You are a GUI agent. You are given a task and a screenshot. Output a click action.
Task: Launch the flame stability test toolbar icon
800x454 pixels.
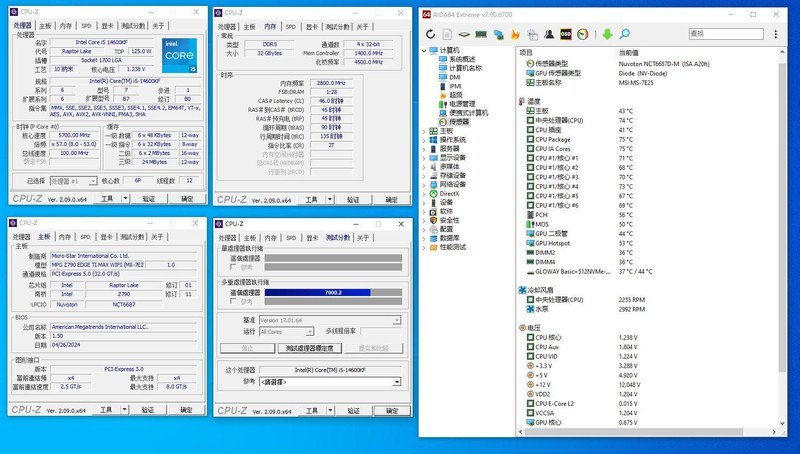515,34
